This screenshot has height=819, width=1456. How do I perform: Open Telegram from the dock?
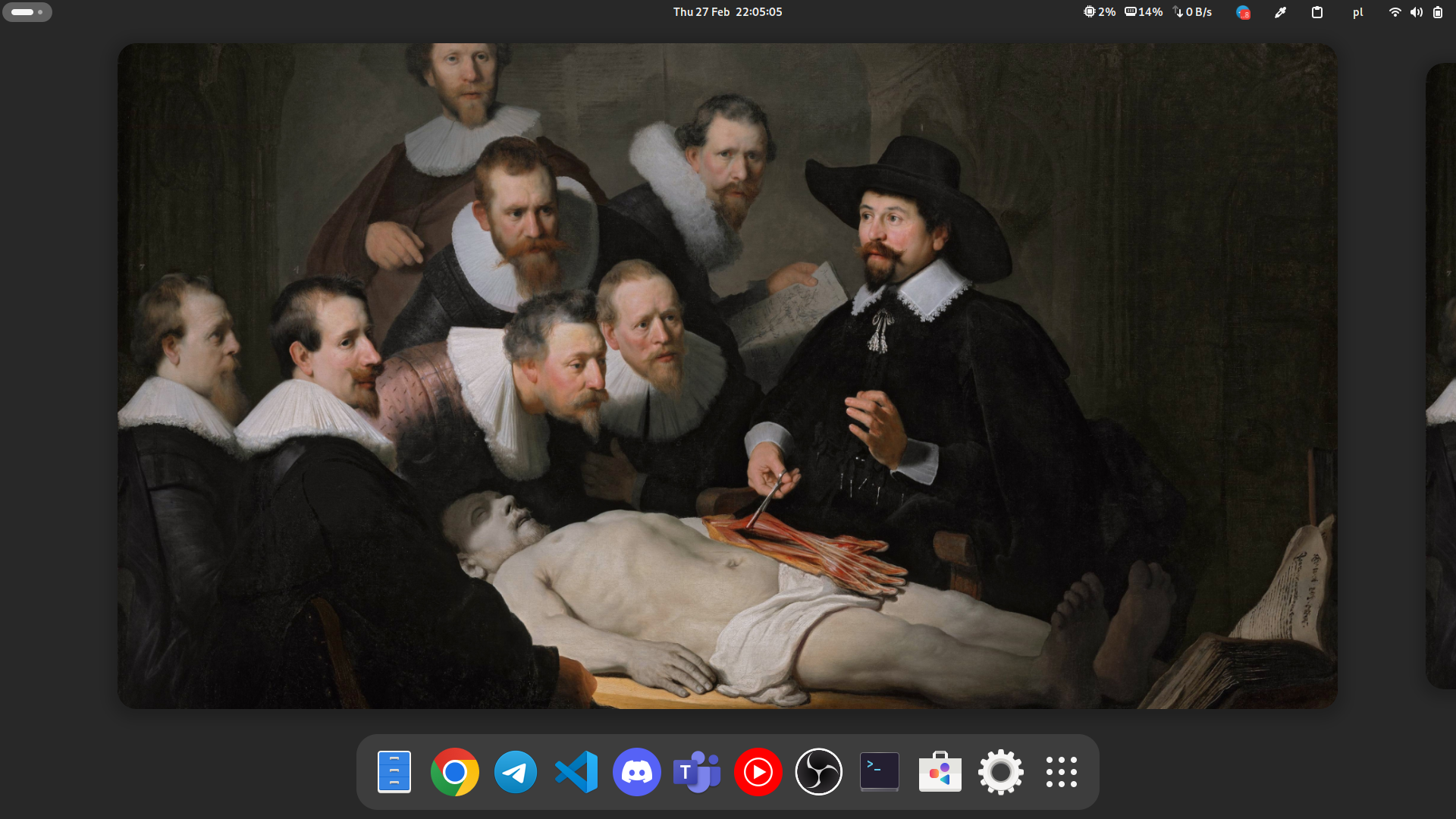(516, 772)
